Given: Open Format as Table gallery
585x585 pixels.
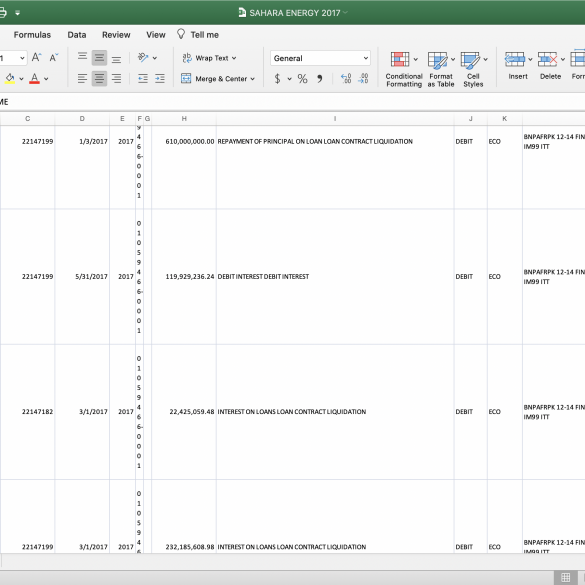Looking at the screenshot, I should 441,70.
